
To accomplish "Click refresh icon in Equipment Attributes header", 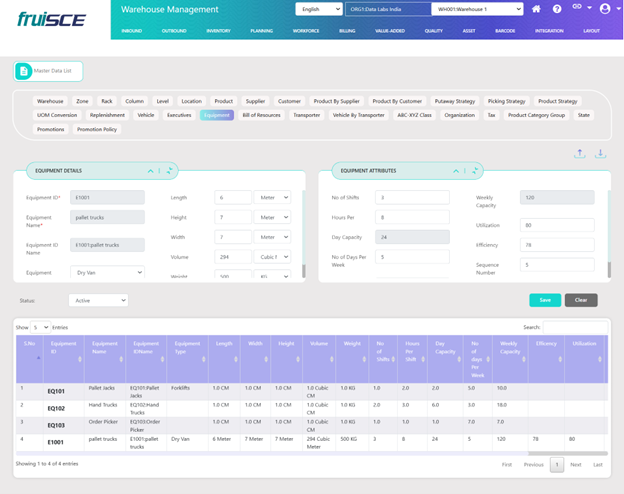I will coord(475,171).
